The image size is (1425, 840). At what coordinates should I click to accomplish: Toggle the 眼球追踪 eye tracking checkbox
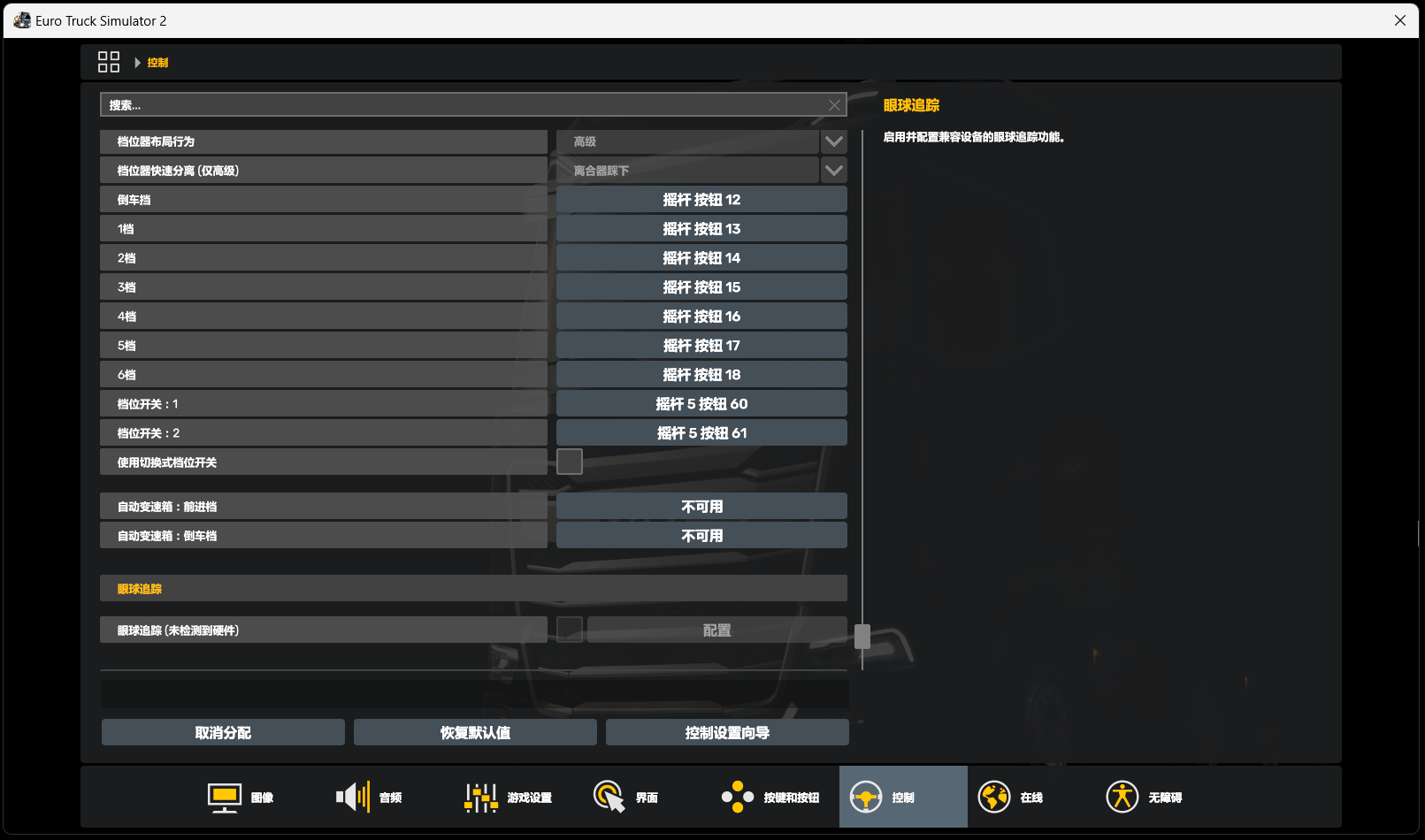[570, 629]
